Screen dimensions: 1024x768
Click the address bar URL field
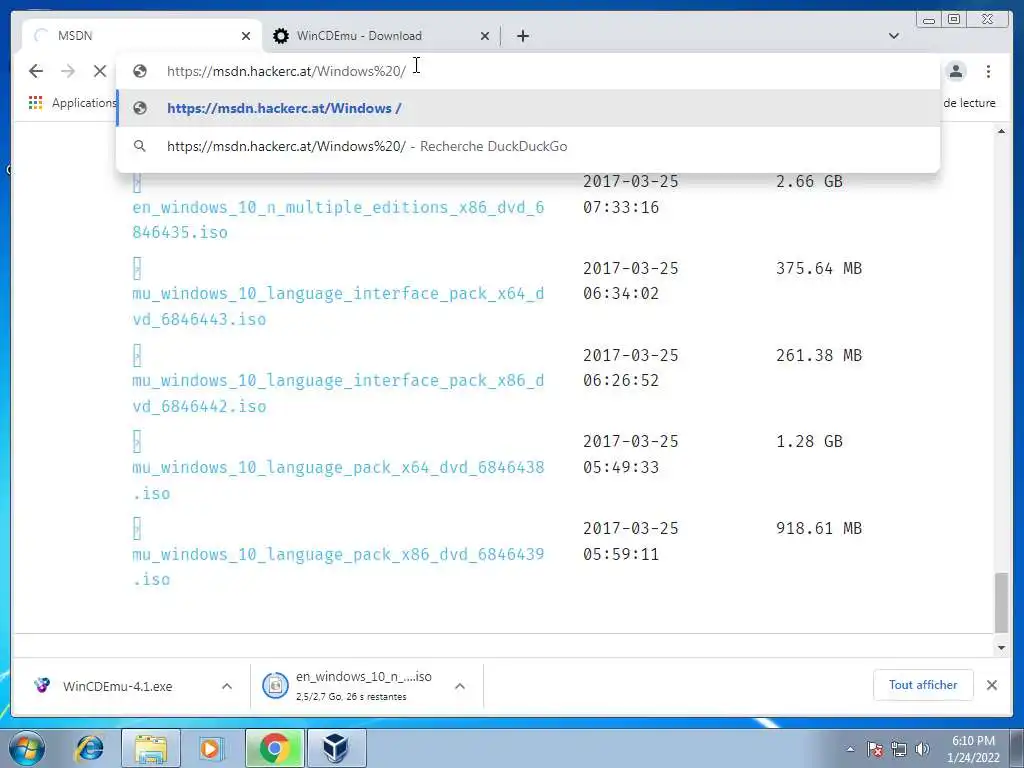click(528, 71)
